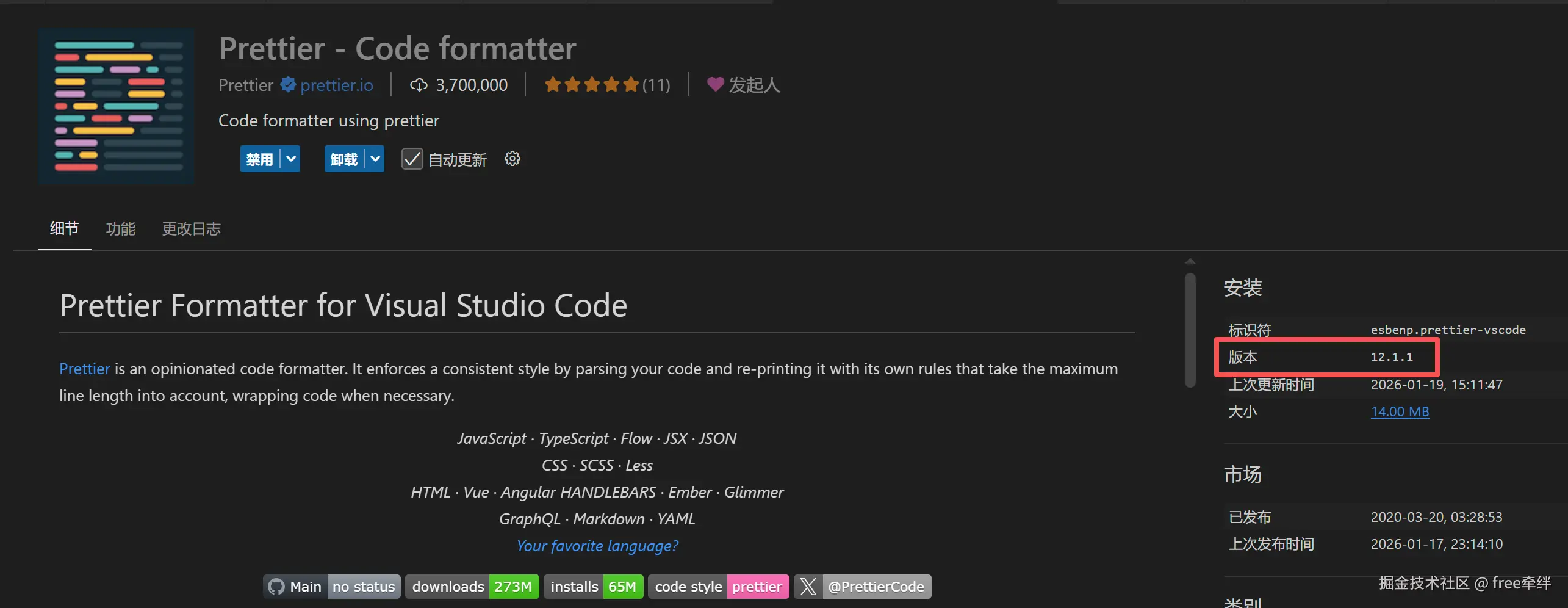Open the prettier.io publisher link
1568x608 pixels.
point(337,85)
